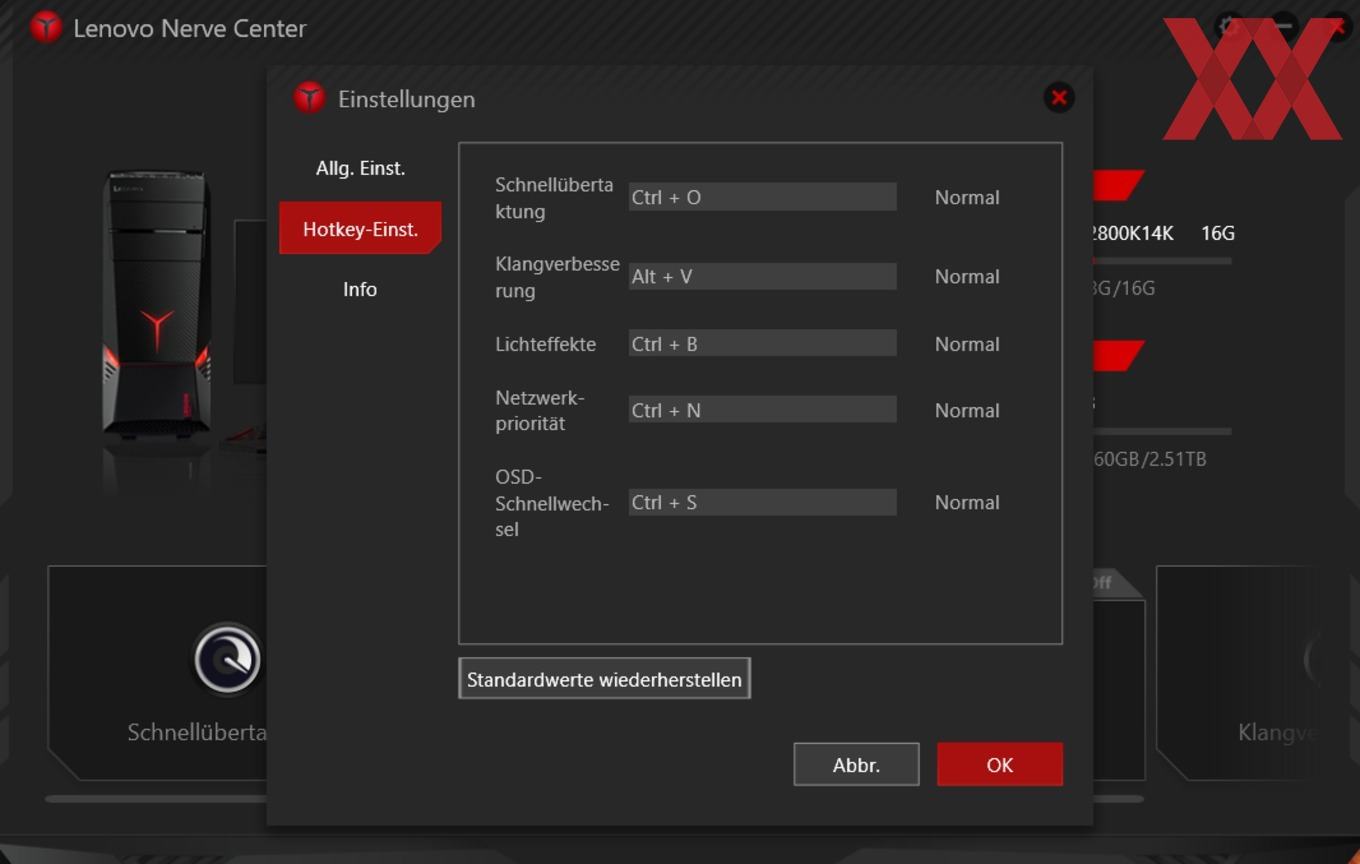Open the Schnellübertaktung gauge icon in main window
Screen dimensions: 1360x864
[228, 659]
